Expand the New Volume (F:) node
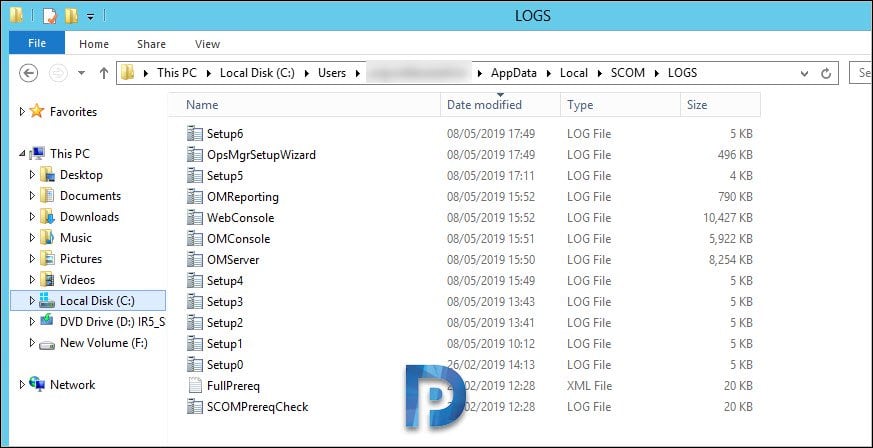Image resolution: width=873 pixels, height=448 pixels. [x=32, y=343]
